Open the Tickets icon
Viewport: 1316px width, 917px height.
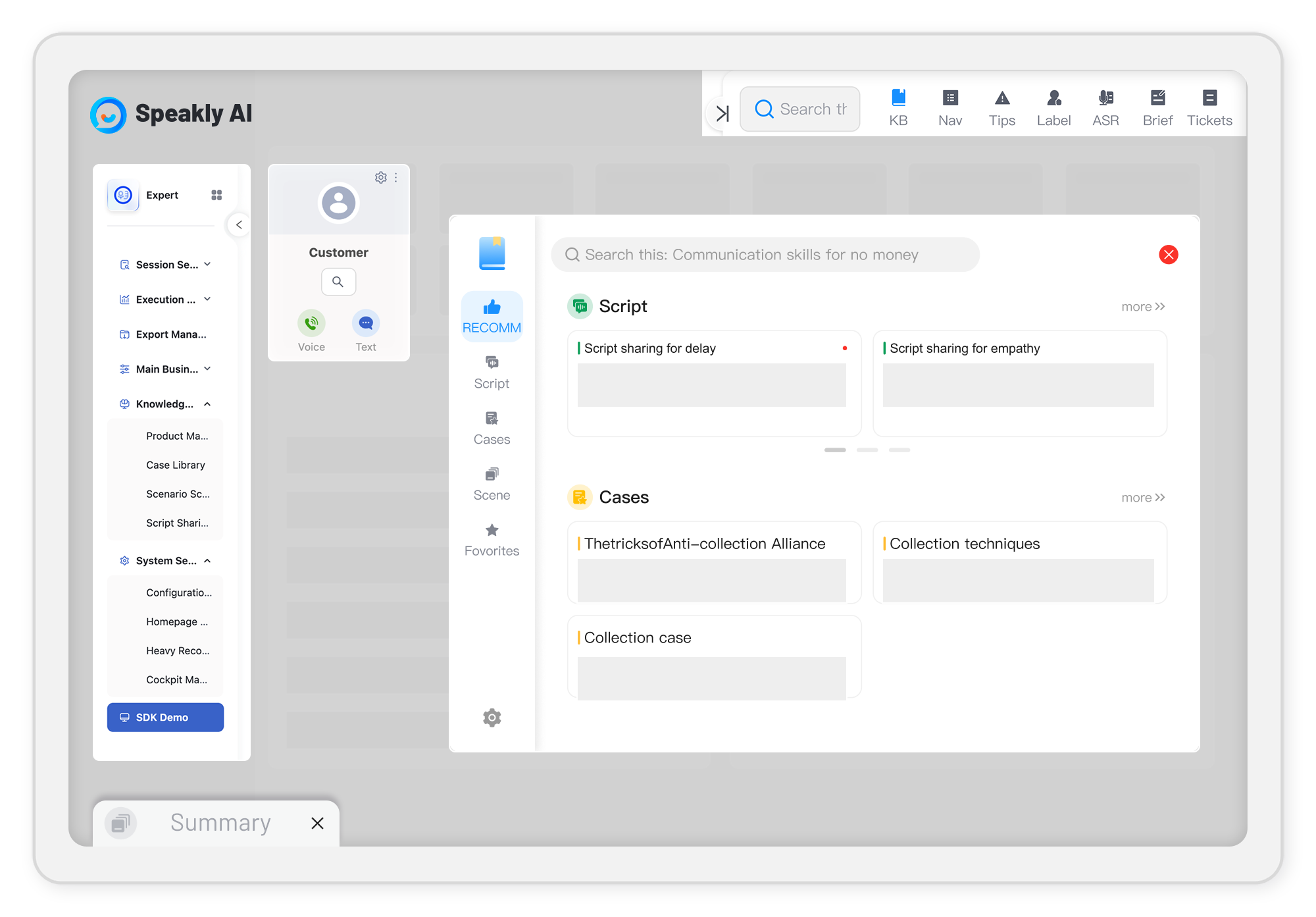[1209, 105]
